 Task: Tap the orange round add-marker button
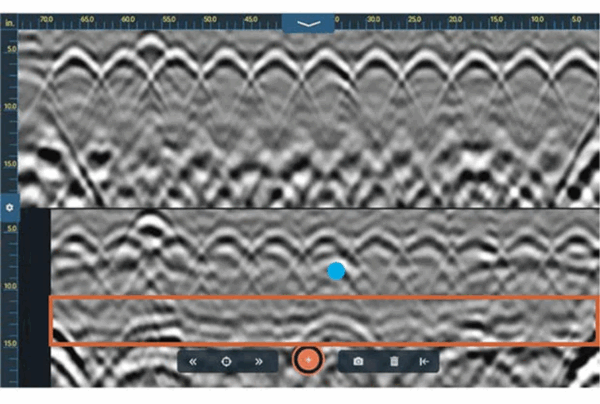(x=308, y=360)
